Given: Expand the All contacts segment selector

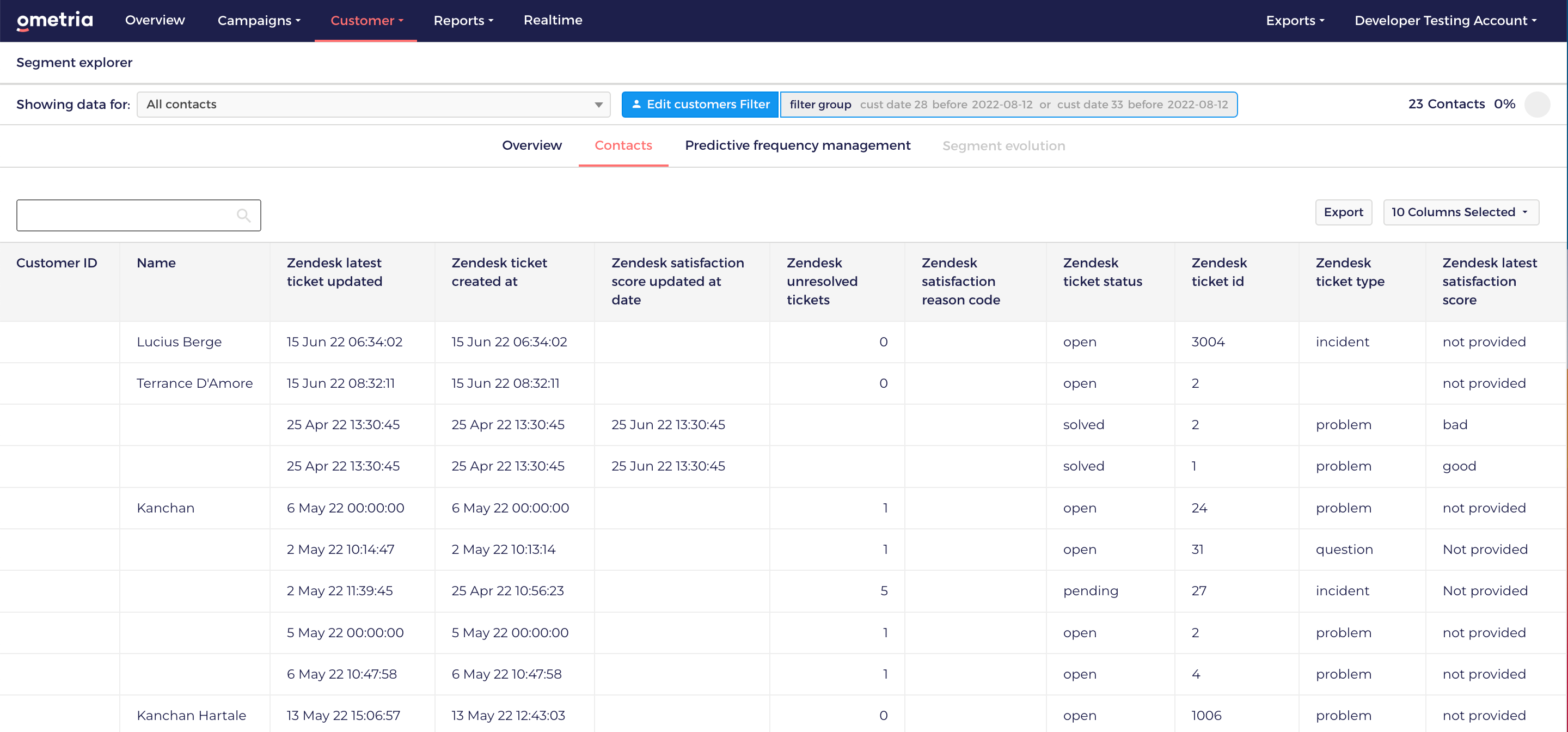Looking at the screenshot, I should pos(373,104).
